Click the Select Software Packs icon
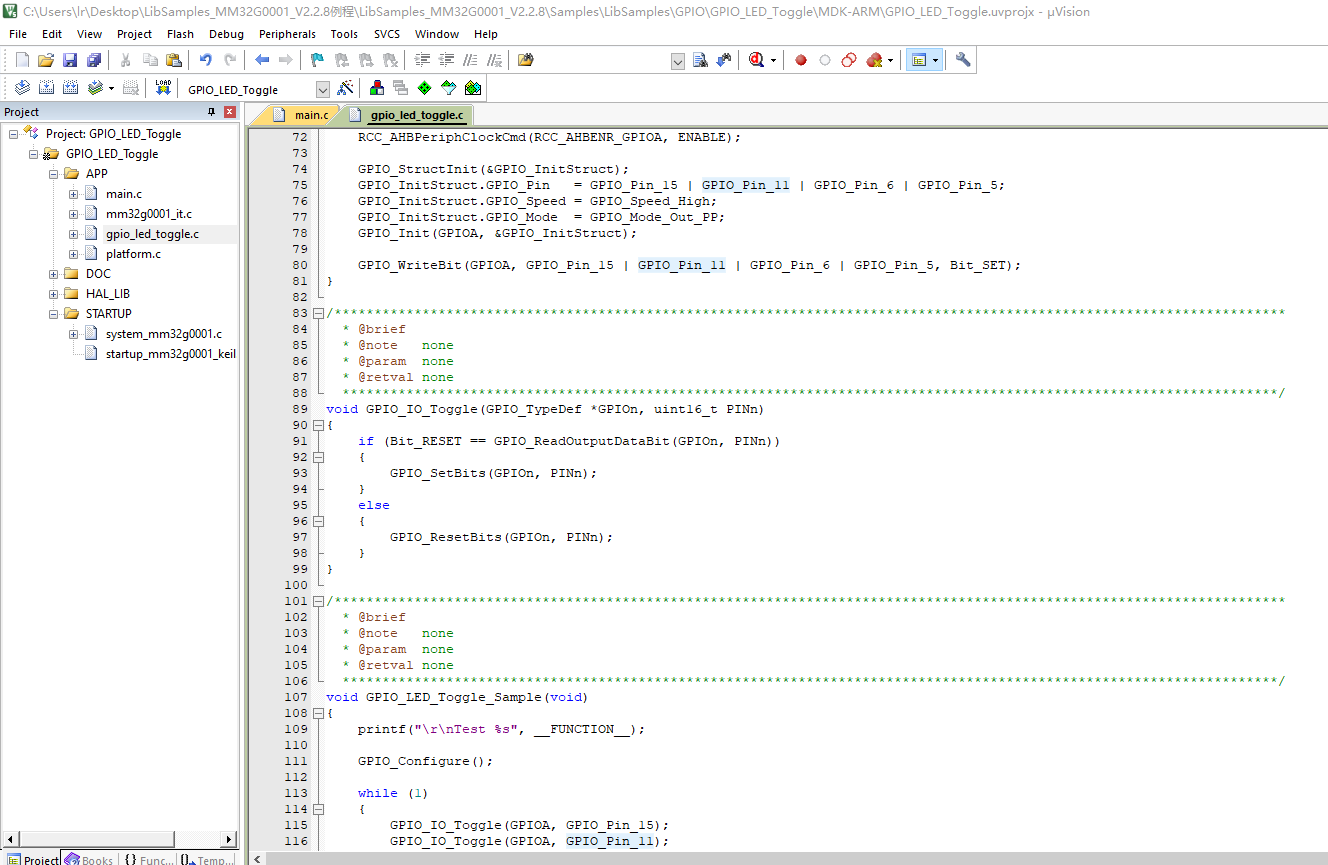1328x865 pixels. [449, 88]
